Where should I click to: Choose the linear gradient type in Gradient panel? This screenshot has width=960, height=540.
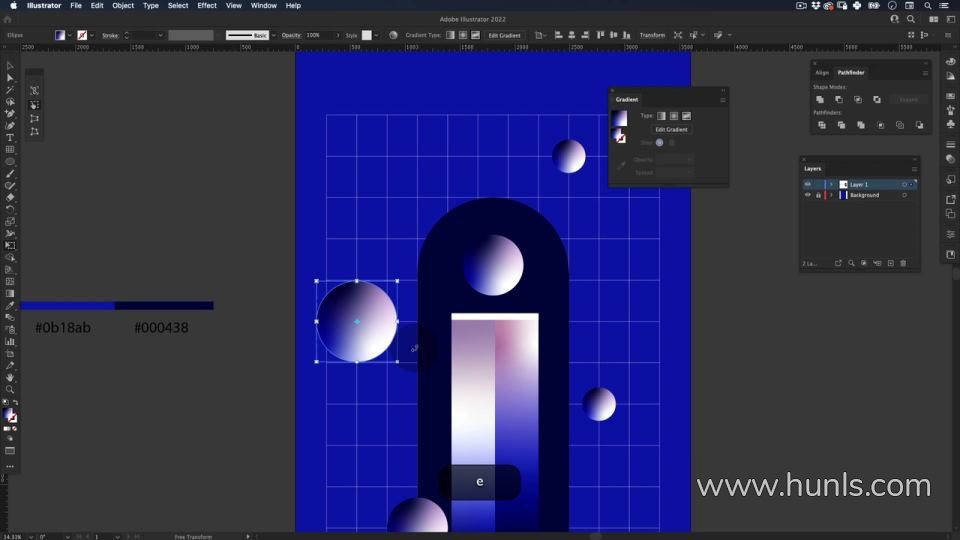pyautogui.click(x=661, y=116)
